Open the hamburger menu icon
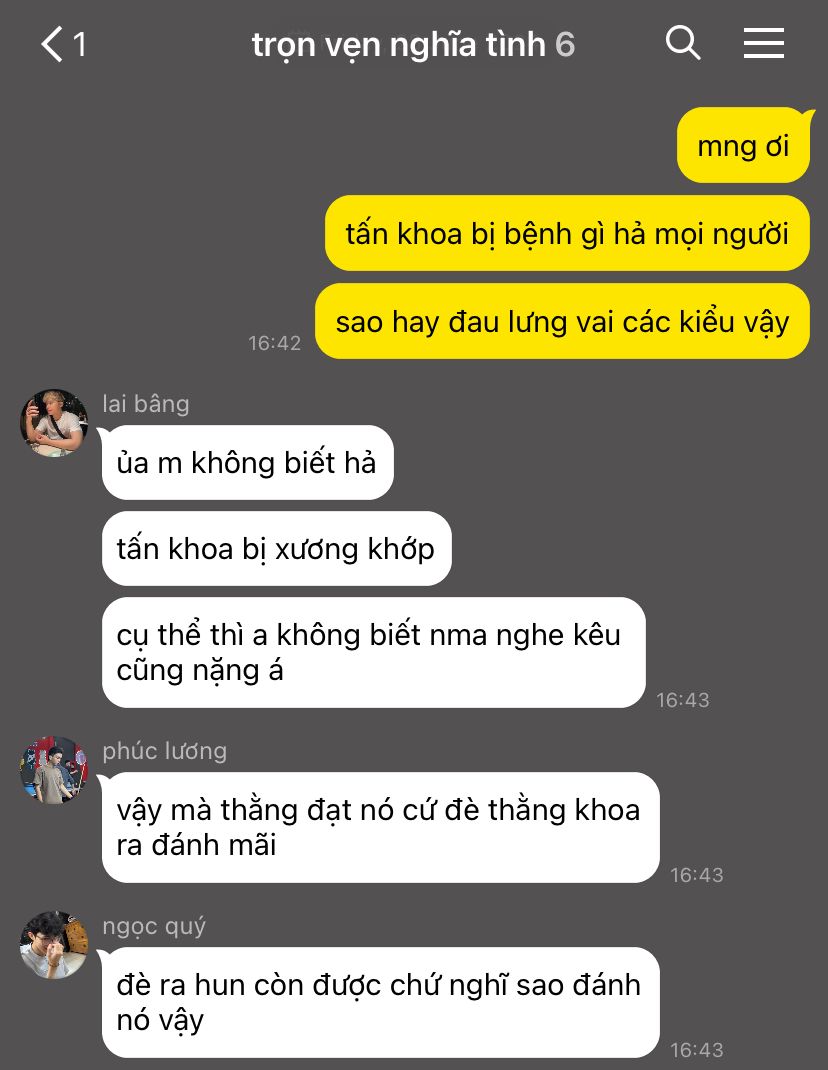 (x=764, y=44)
